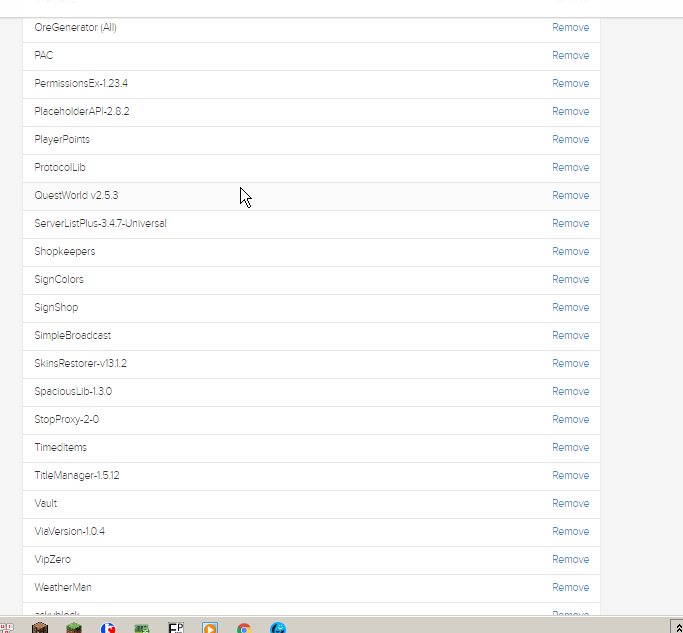Select the VipZero plugin name
The width and height of the screenshot is (683, 633).
pos(52,559)
